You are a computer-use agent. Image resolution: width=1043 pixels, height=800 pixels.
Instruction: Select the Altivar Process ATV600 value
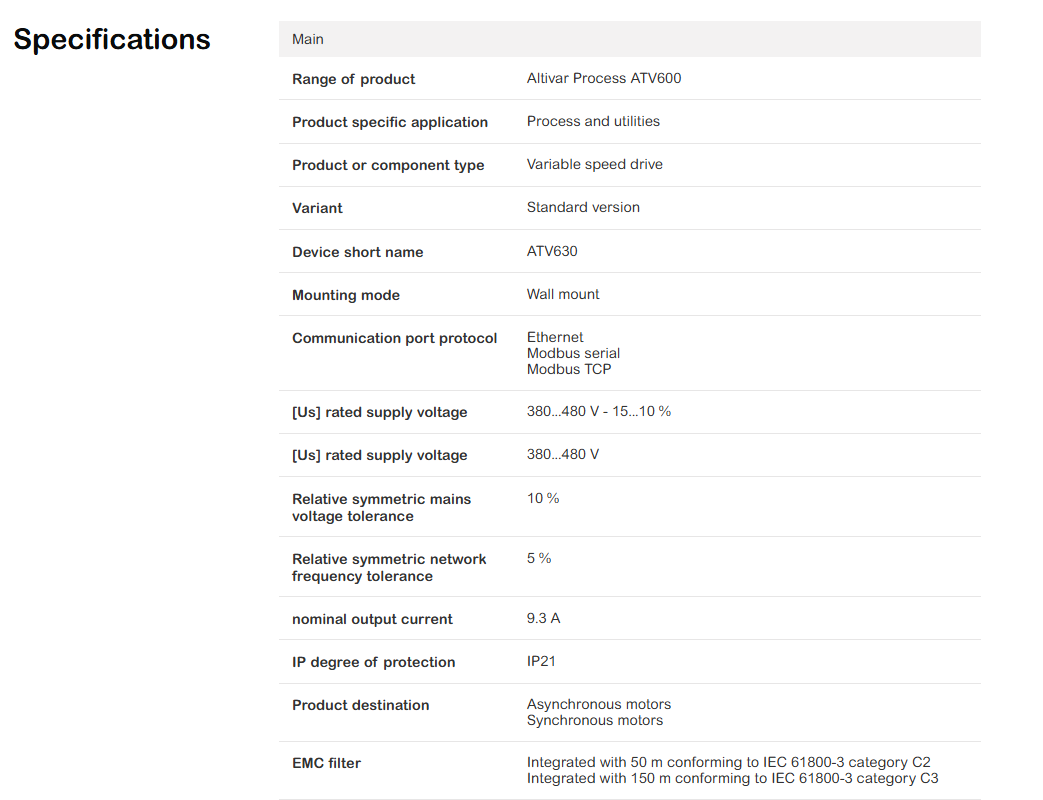tap(604, 78)
